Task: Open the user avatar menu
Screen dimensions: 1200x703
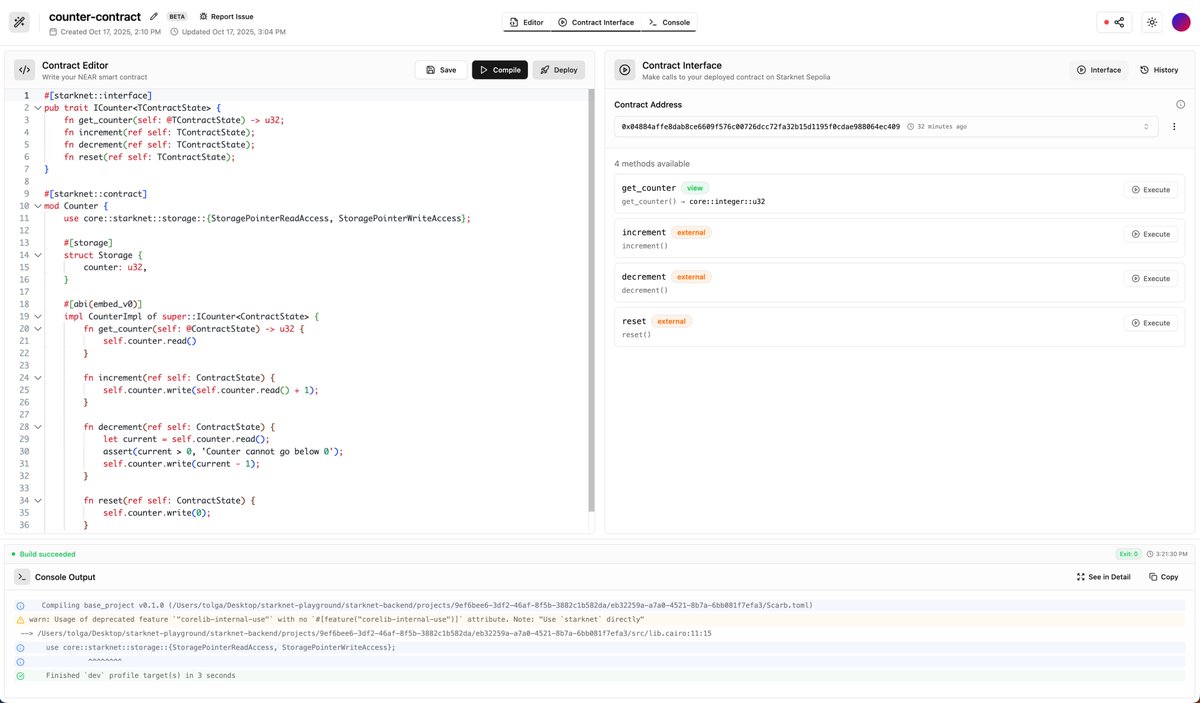Action: pyautogui.click(x=1181, y=22)
